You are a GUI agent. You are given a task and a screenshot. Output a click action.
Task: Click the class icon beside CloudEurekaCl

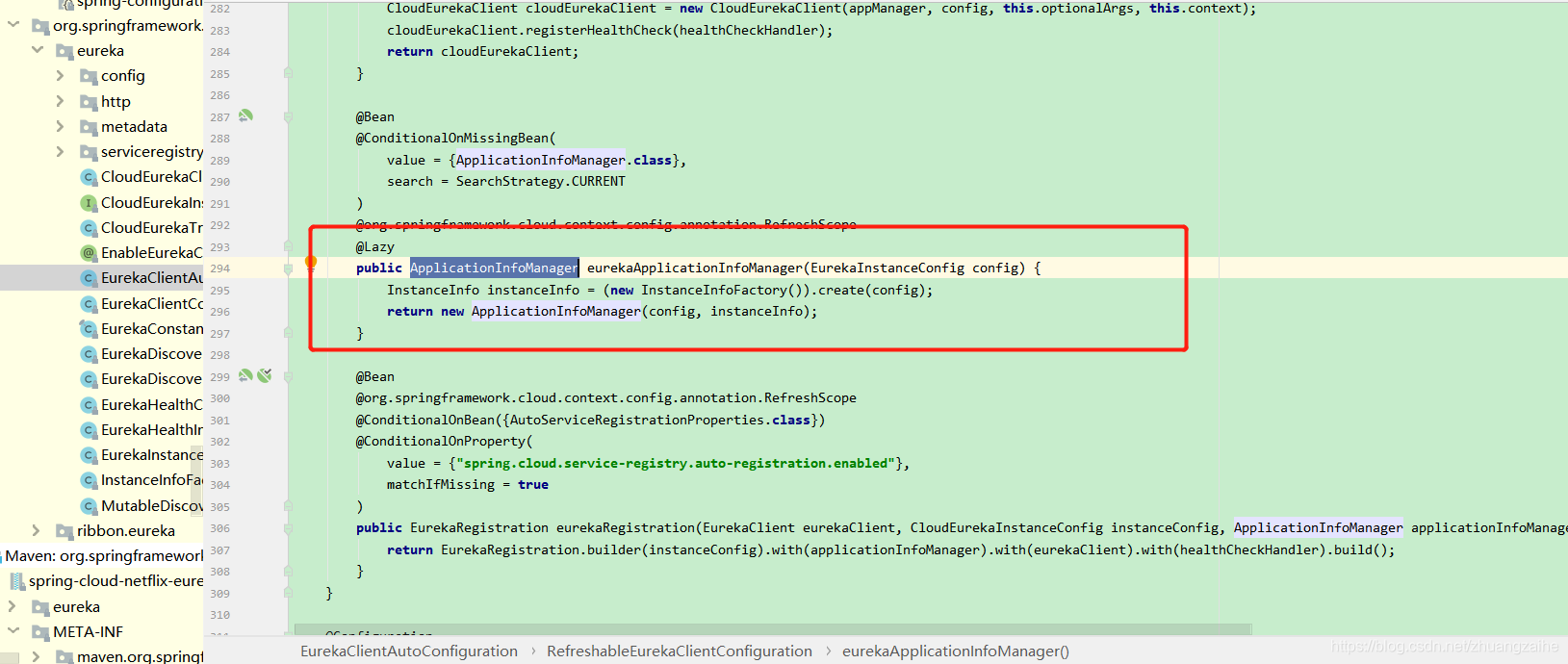(89, 177)
